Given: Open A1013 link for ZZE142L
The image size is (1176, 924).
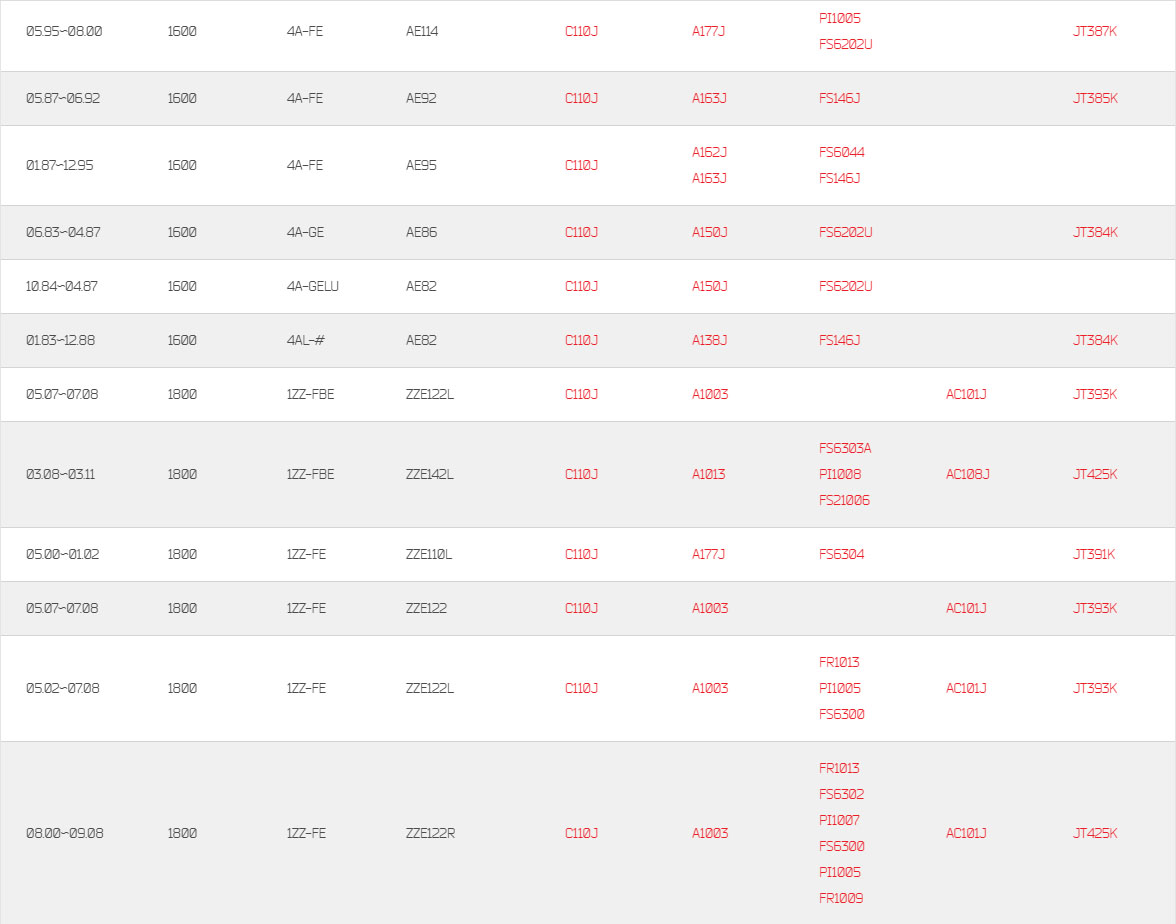Looking at the screenshot, I should 708,475.
